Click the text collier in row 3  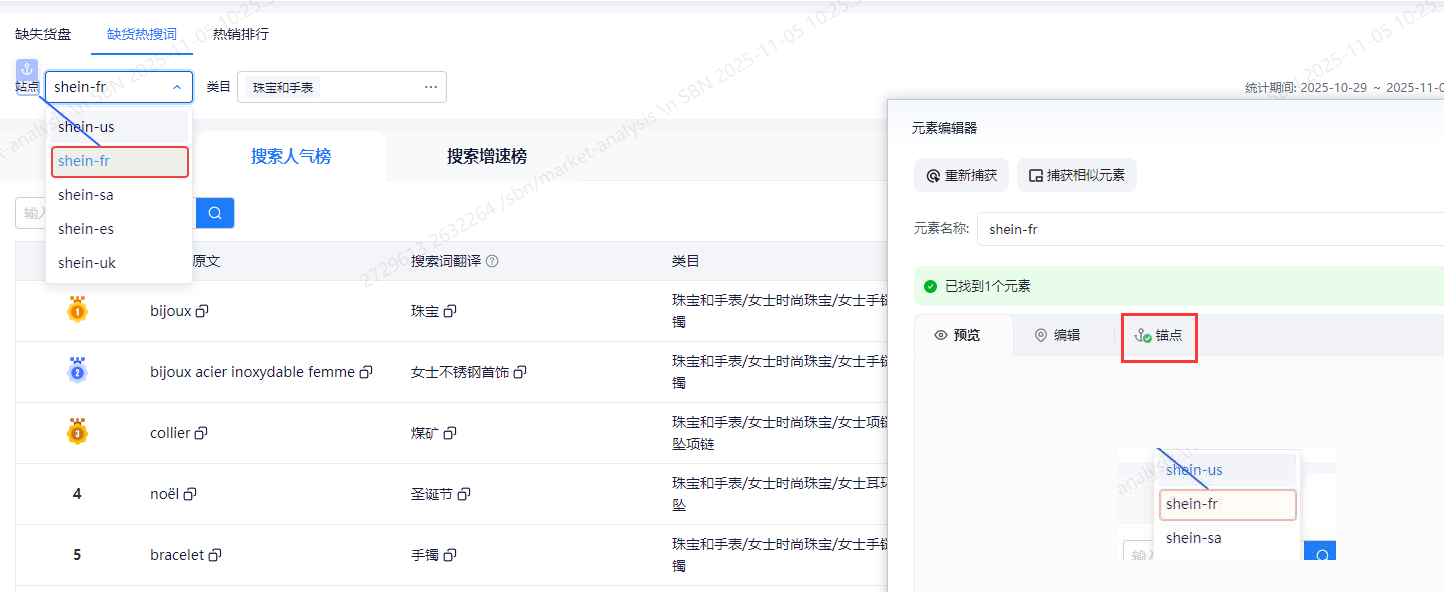(170, 433)
